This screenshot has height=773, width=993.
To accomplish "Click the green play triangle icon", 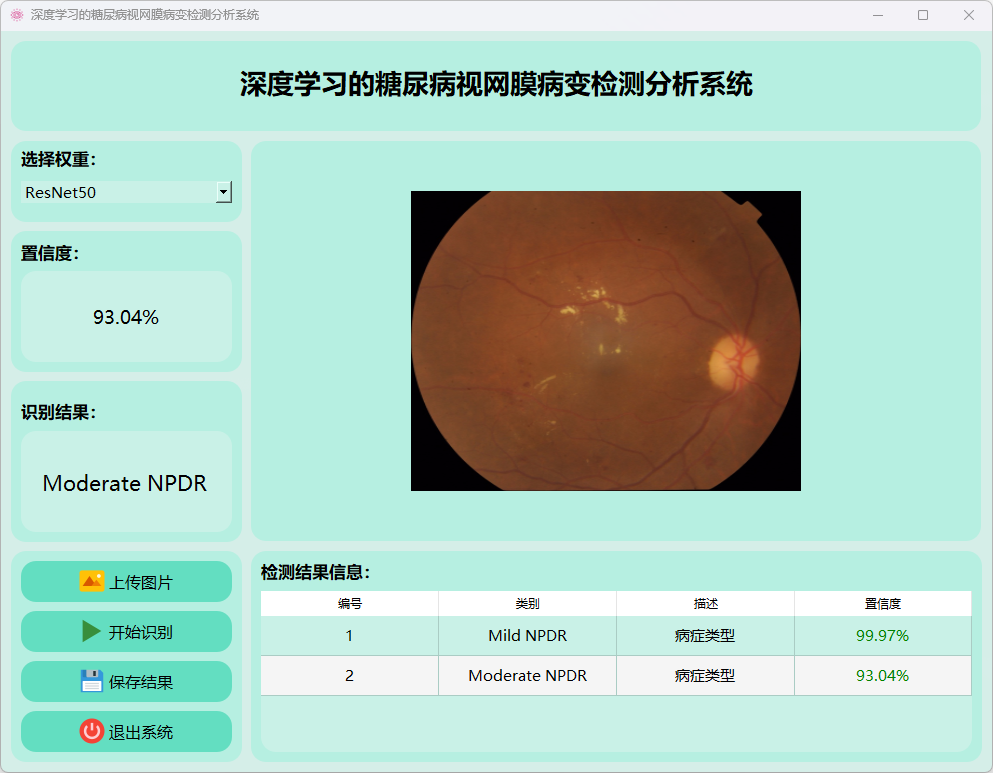I will click(x=91, y=631).
